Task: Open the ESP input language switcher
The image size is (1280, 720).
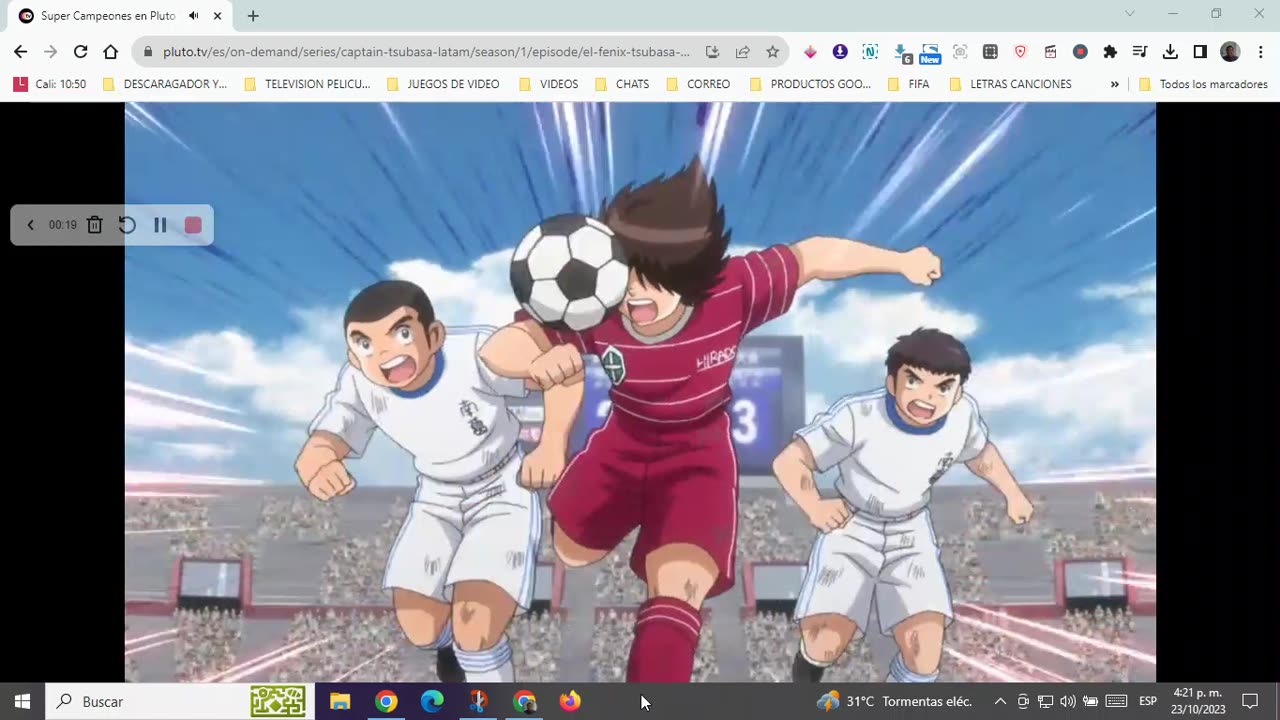Action: point(1148,701)
